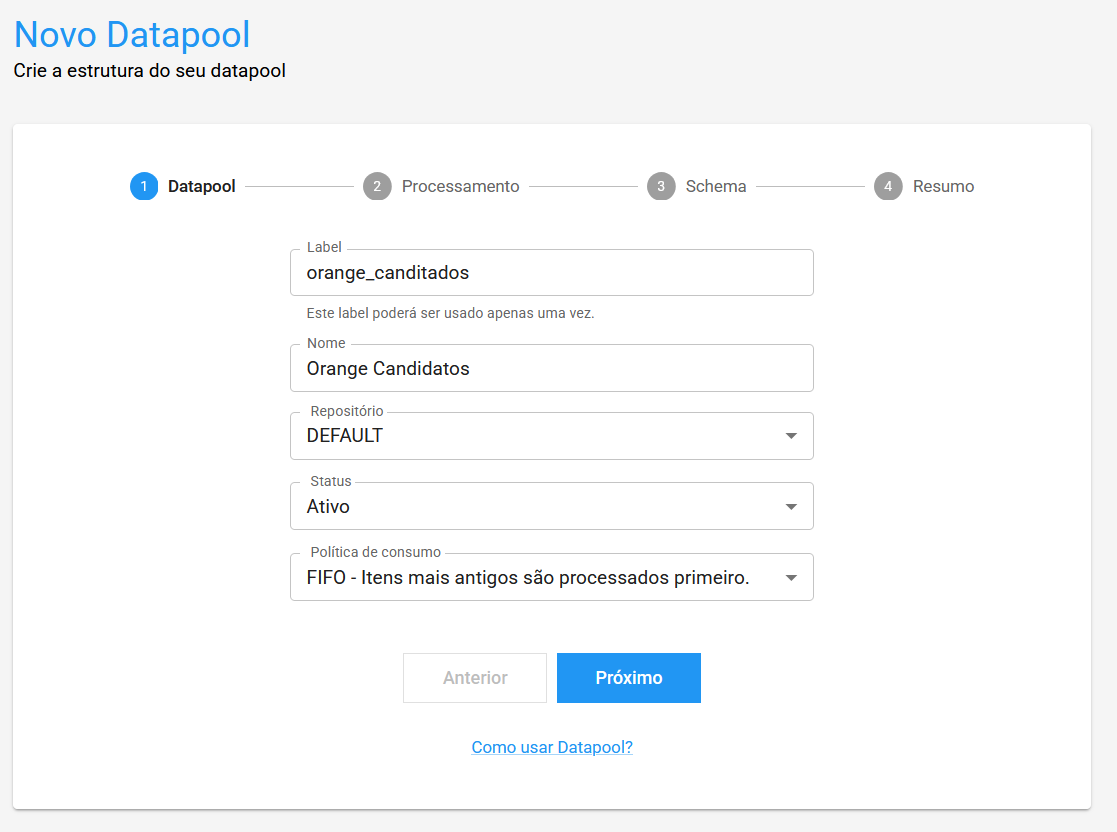This screenshot has width=1117, height=832.
Task: Jump to the Resumo step label
Action: pos(943,186)
